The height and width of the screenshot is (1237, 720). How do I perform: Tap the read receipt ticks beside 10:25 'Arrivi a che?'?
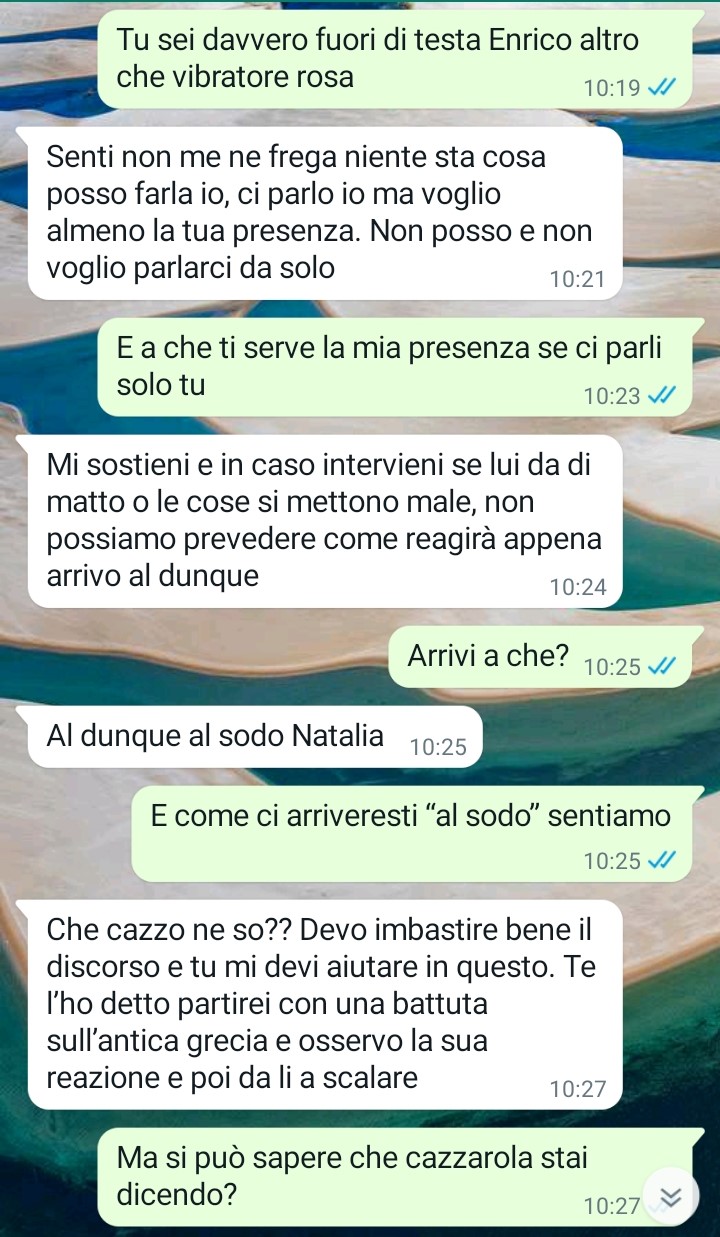pos(662,668)
